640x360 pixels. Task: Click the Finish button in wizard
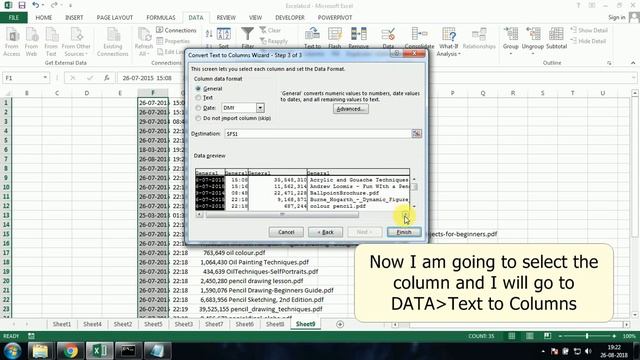[404, 232]
